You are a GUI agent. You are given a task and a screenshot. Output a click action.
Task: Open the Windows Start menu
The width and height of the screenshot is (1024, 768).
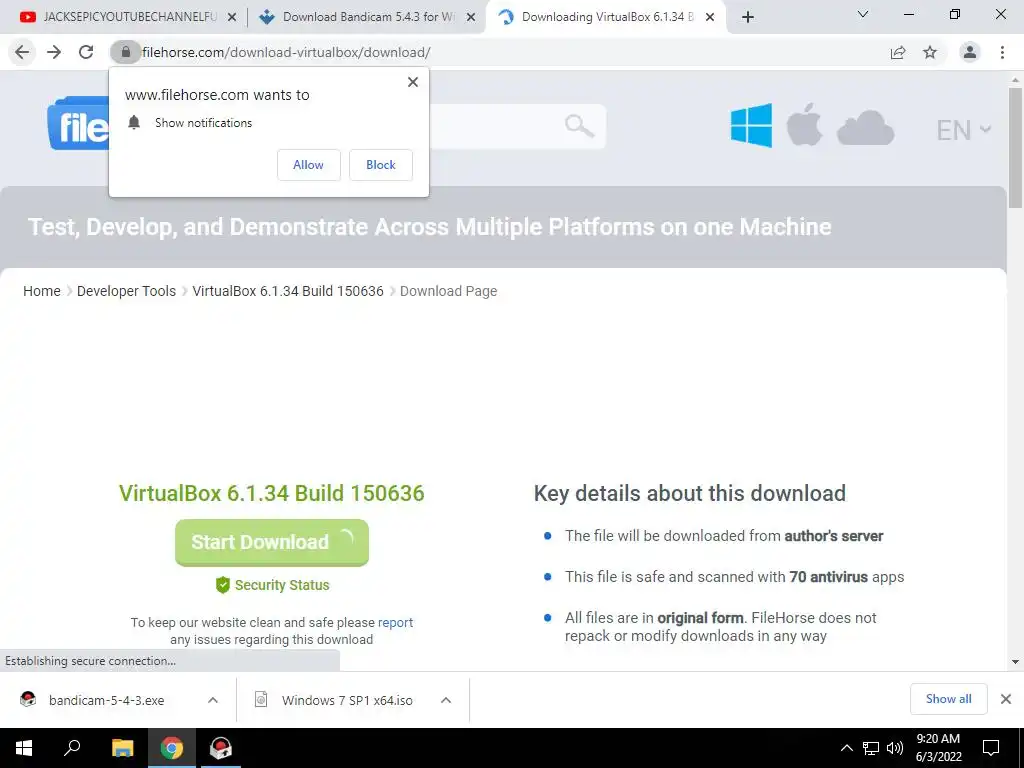[x=24, y=748]
